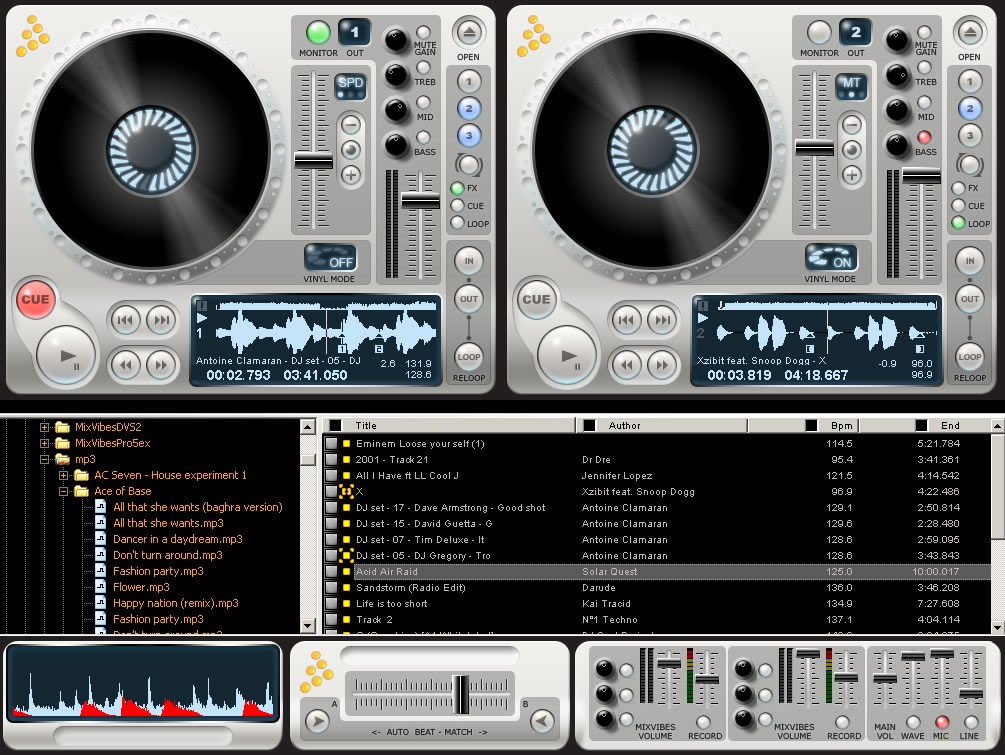Expand the MixVibesPro5ex folder
1005x755 pixels.
[44, 443]
